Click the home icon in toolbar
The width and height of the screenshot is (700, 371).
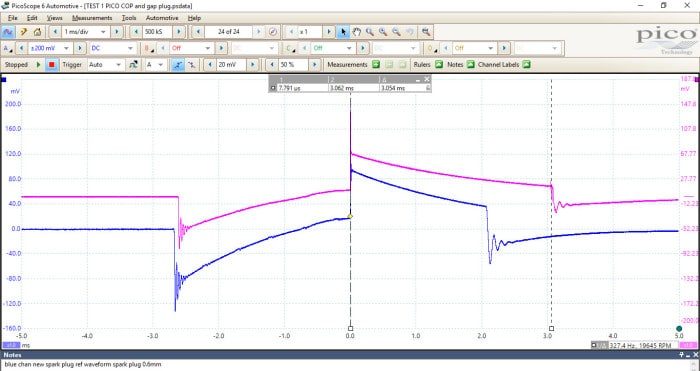coord(38,32)
